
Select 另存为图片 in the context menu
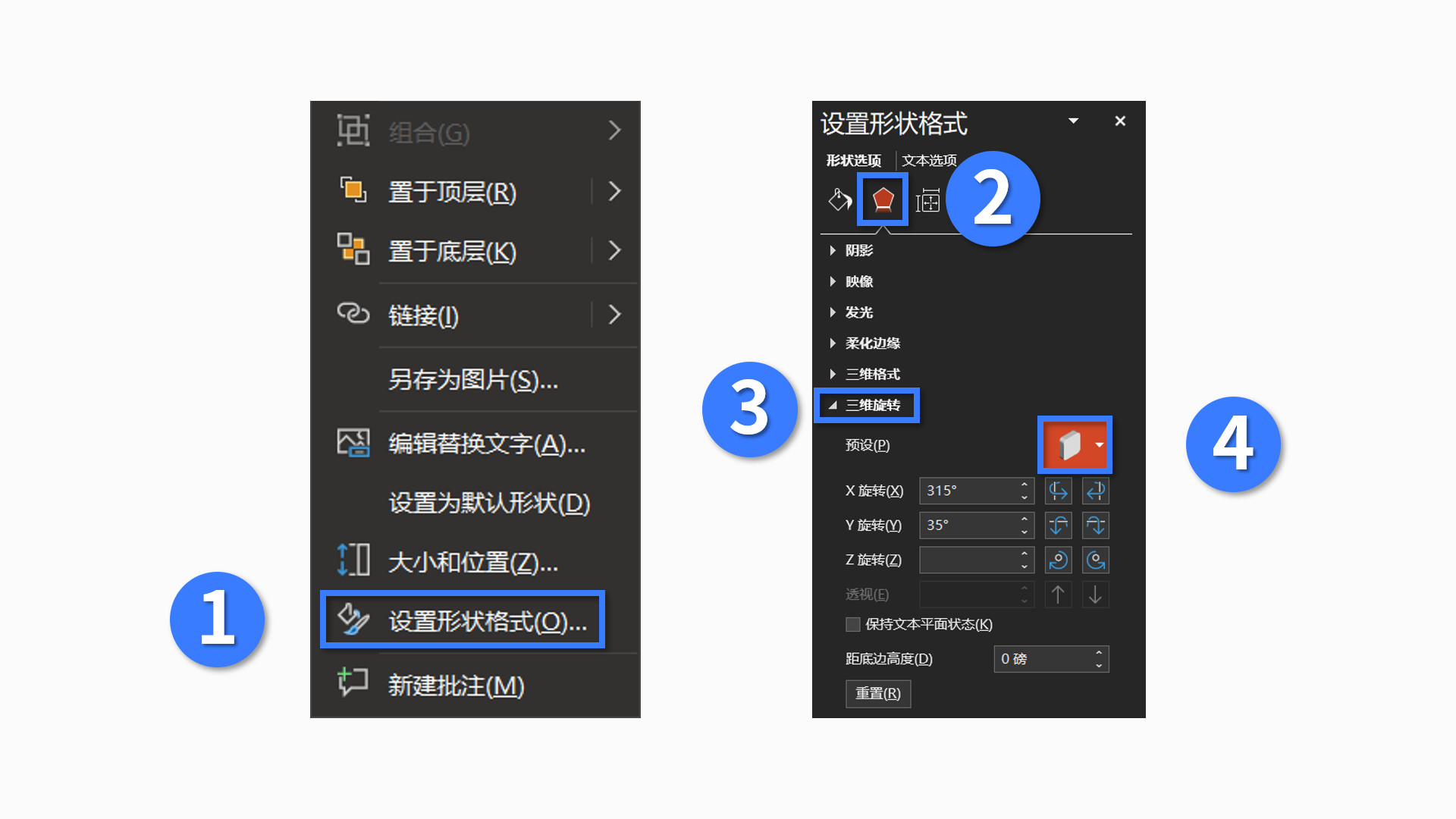tap(473, 379)
